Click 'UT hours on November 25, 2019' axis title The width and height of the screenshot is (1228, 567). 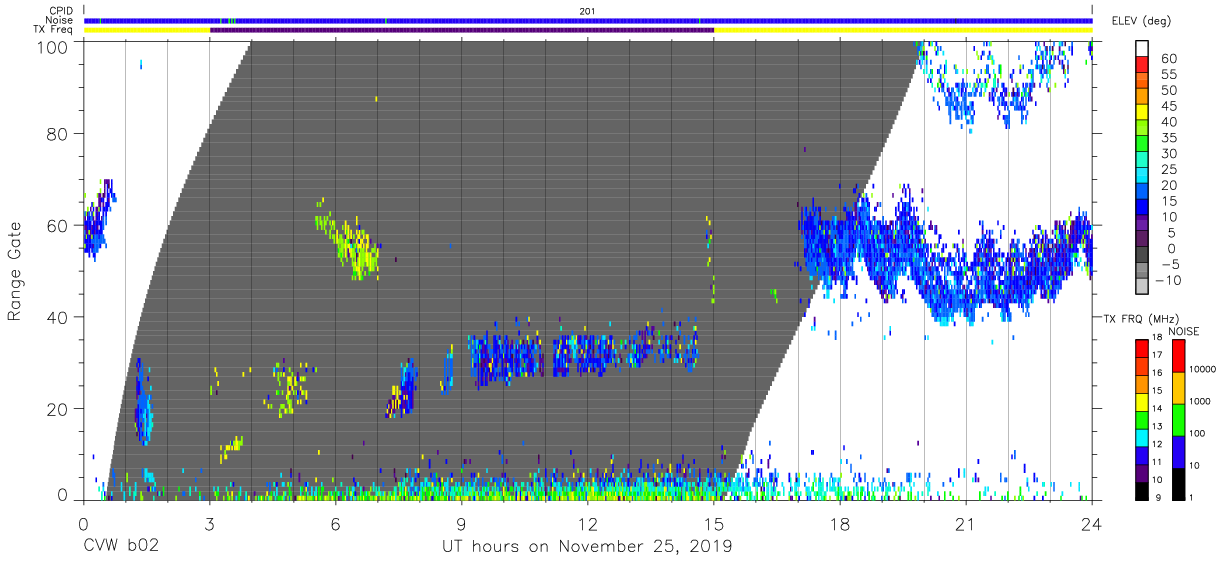(587, 547)
